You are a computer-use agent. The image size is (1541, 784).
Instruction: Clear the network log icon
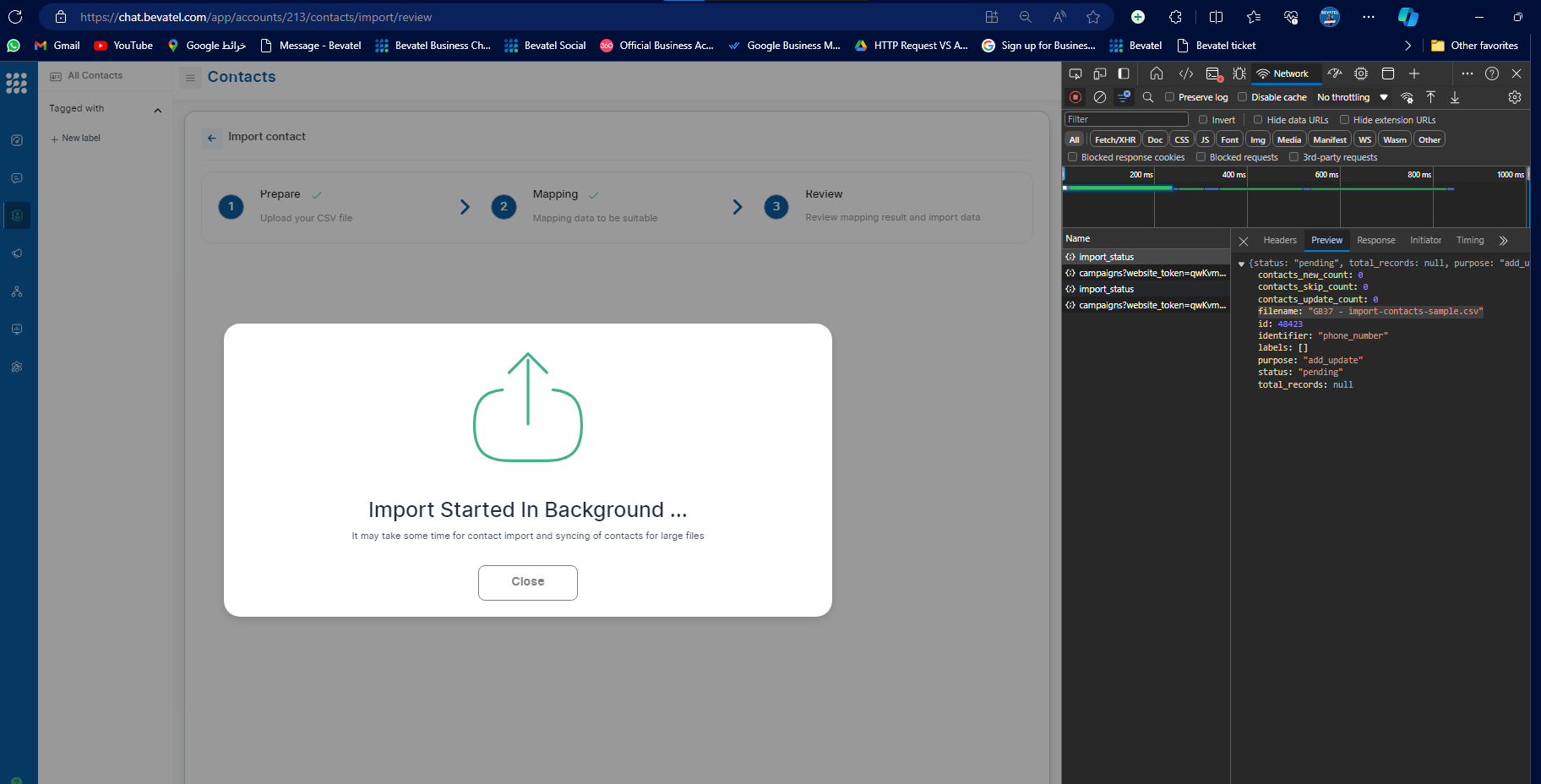coord(1099,97)
